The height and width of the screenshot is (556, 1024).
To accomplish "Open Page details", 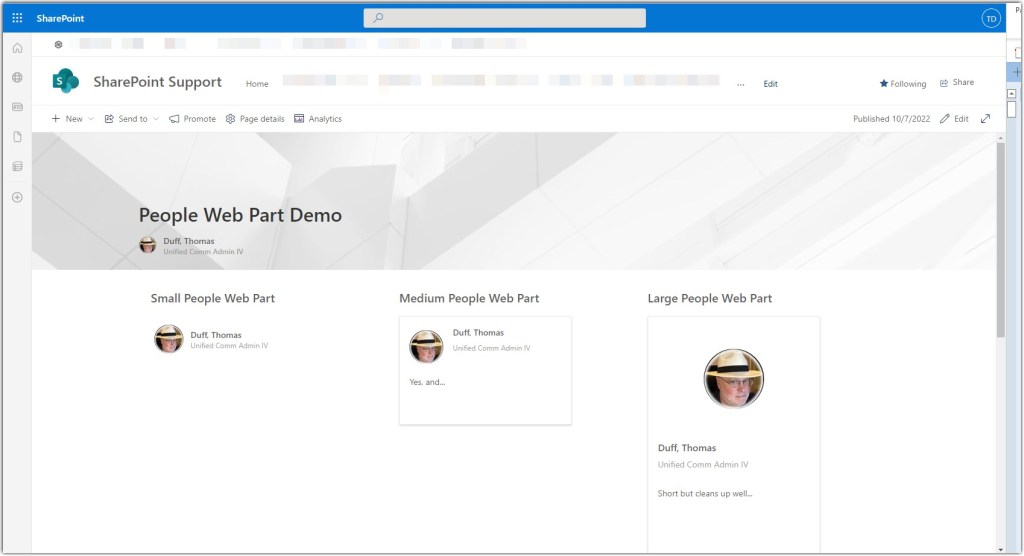I will (x=255, y=119).
